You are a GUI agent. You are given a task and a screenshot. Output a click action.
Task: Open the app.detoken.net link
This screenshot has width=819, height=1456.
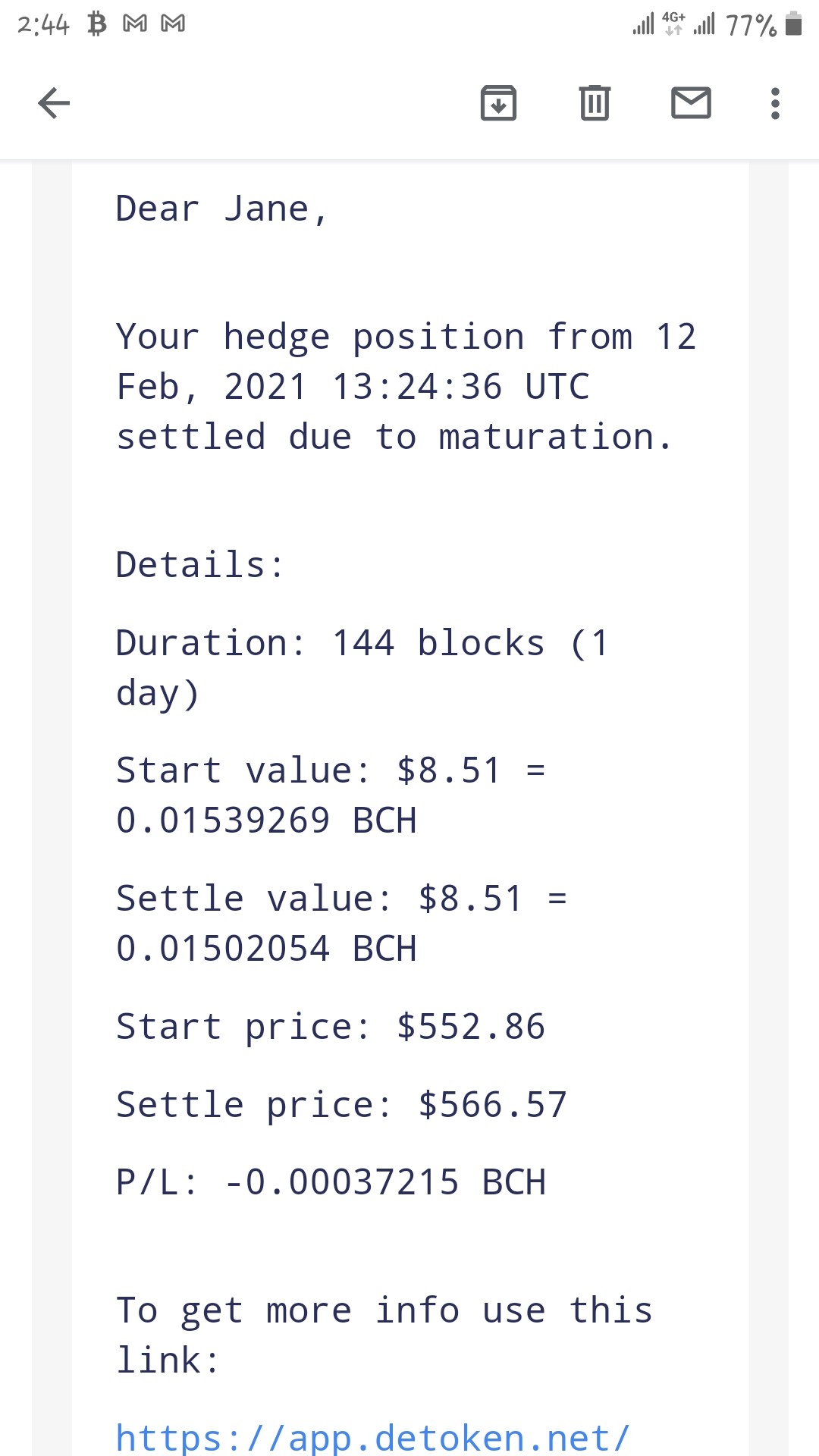372,1438
